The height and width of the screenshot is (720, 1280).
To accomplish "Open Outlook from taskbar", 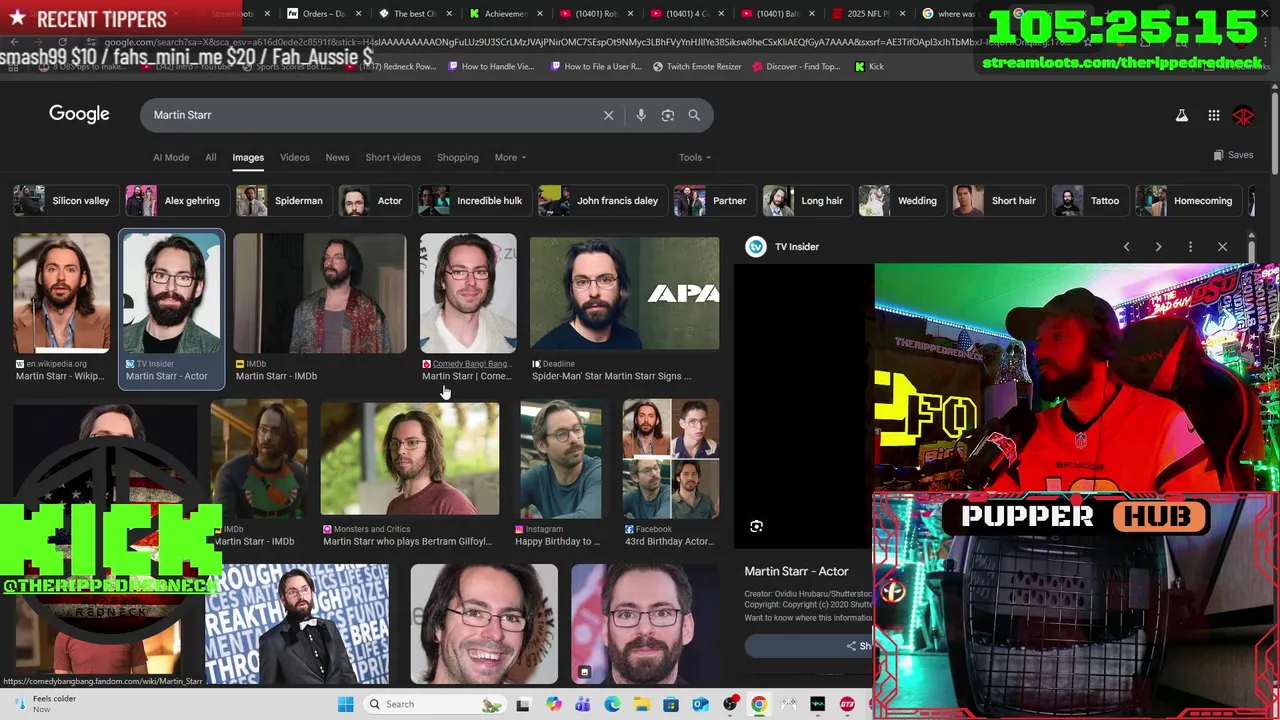I will pyautogui.click(x=700, y=704).
